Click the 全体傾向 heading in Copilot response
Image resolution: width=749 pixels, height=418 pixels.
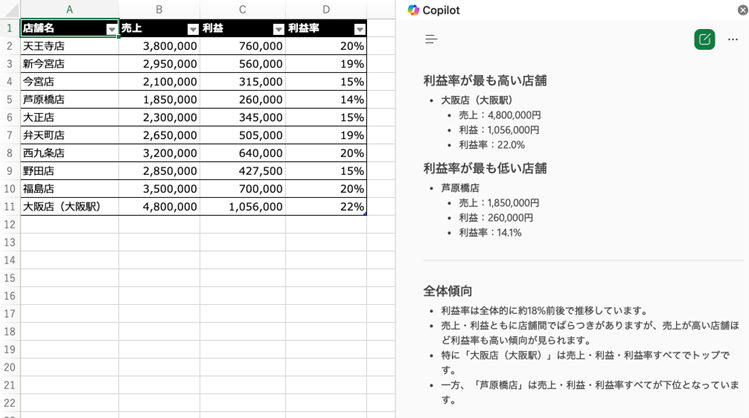(x=447, y=291)
